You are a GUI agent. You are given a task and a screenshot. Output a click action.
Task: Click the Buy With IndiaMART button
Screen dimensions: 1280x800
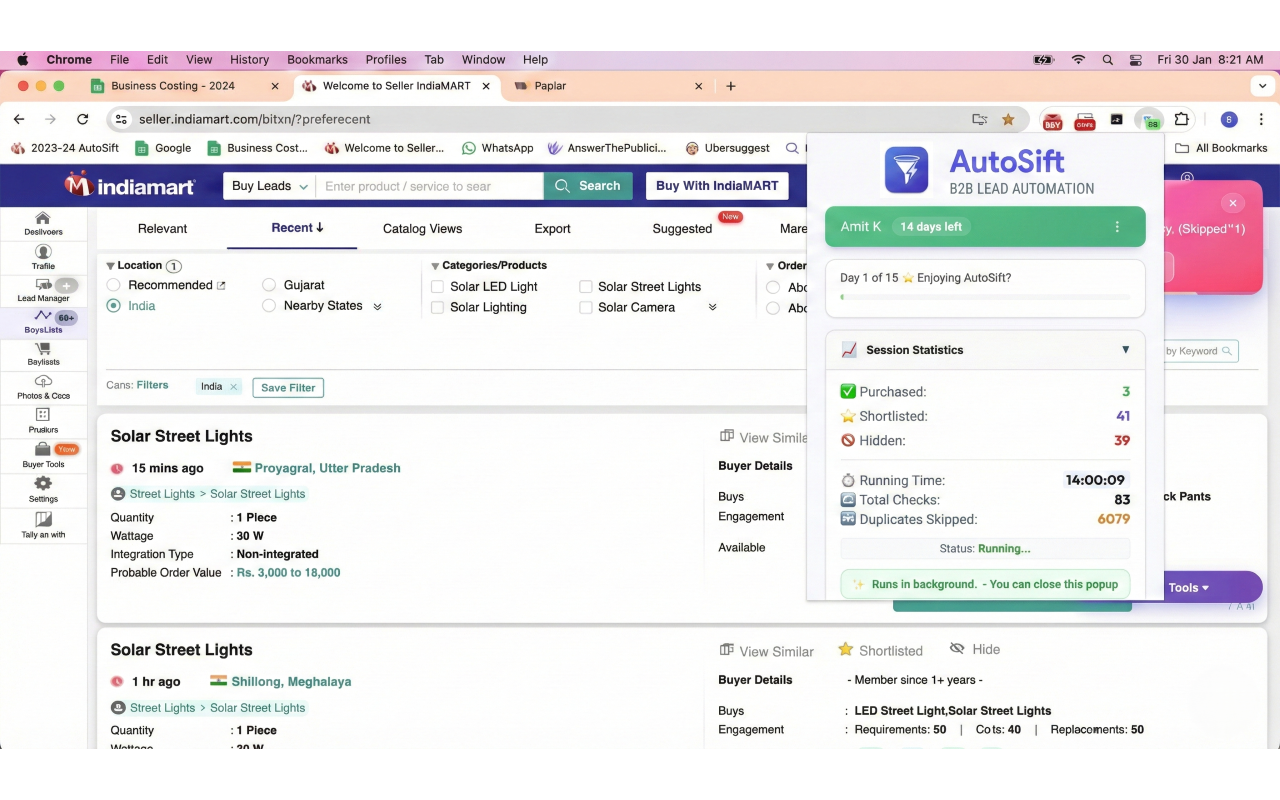[x=717, y=186]
